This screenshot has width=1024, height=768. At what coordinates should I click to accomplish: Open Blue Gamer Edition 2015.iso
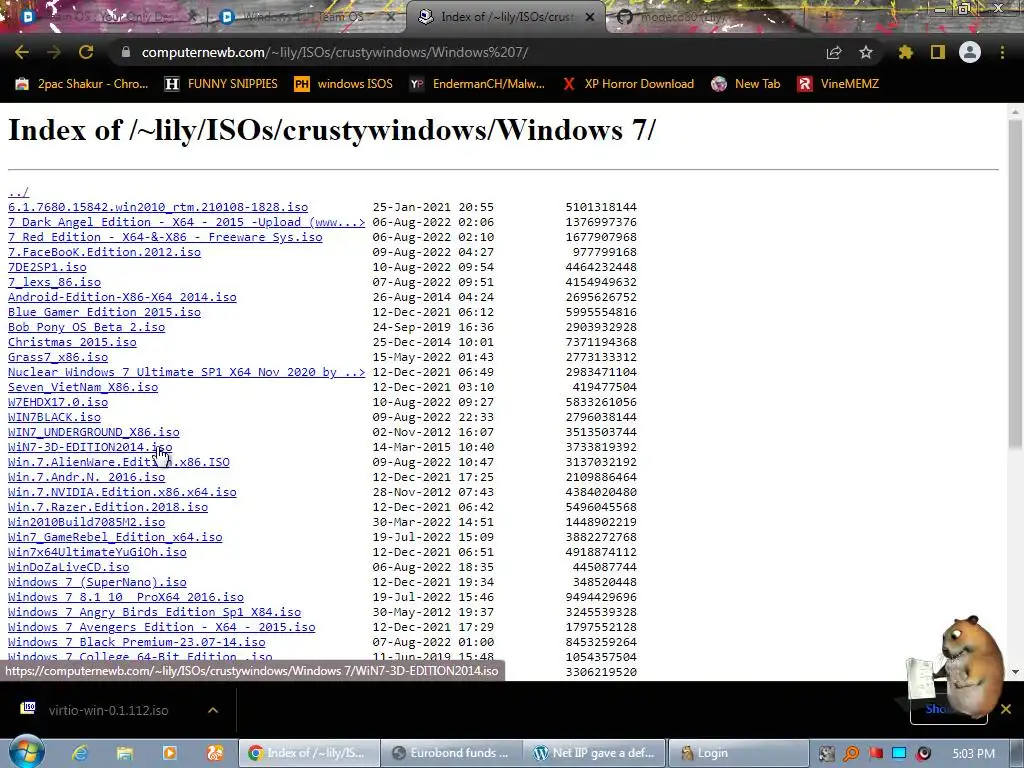coord(104,312)
